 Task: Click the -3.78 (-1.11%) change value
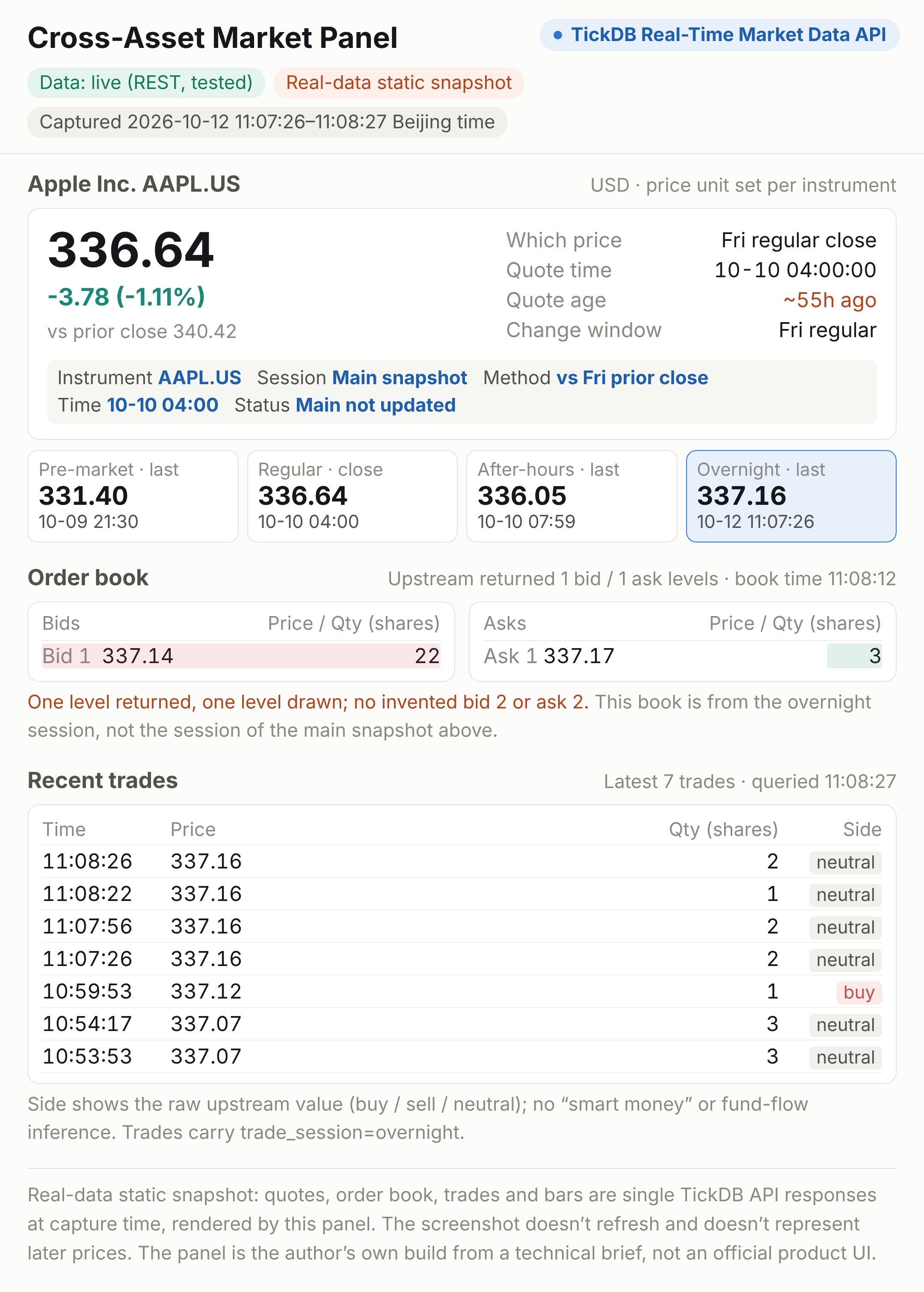(126, 296)
